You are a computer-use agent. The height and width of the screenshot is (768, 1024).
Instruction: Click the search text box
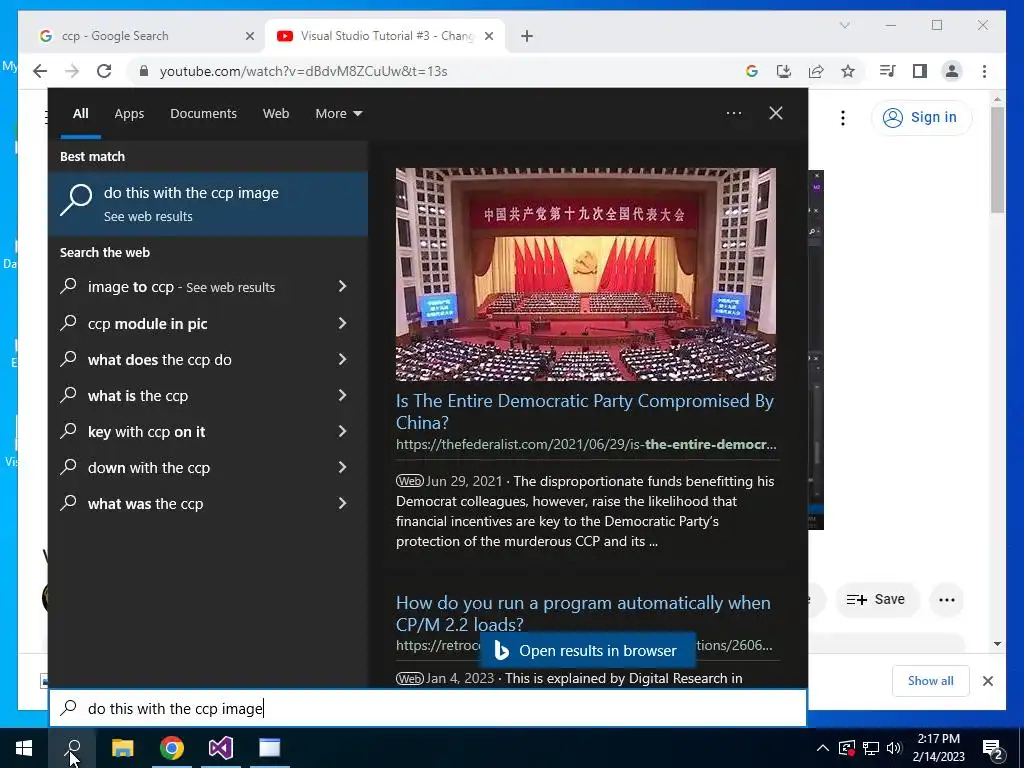428,708
